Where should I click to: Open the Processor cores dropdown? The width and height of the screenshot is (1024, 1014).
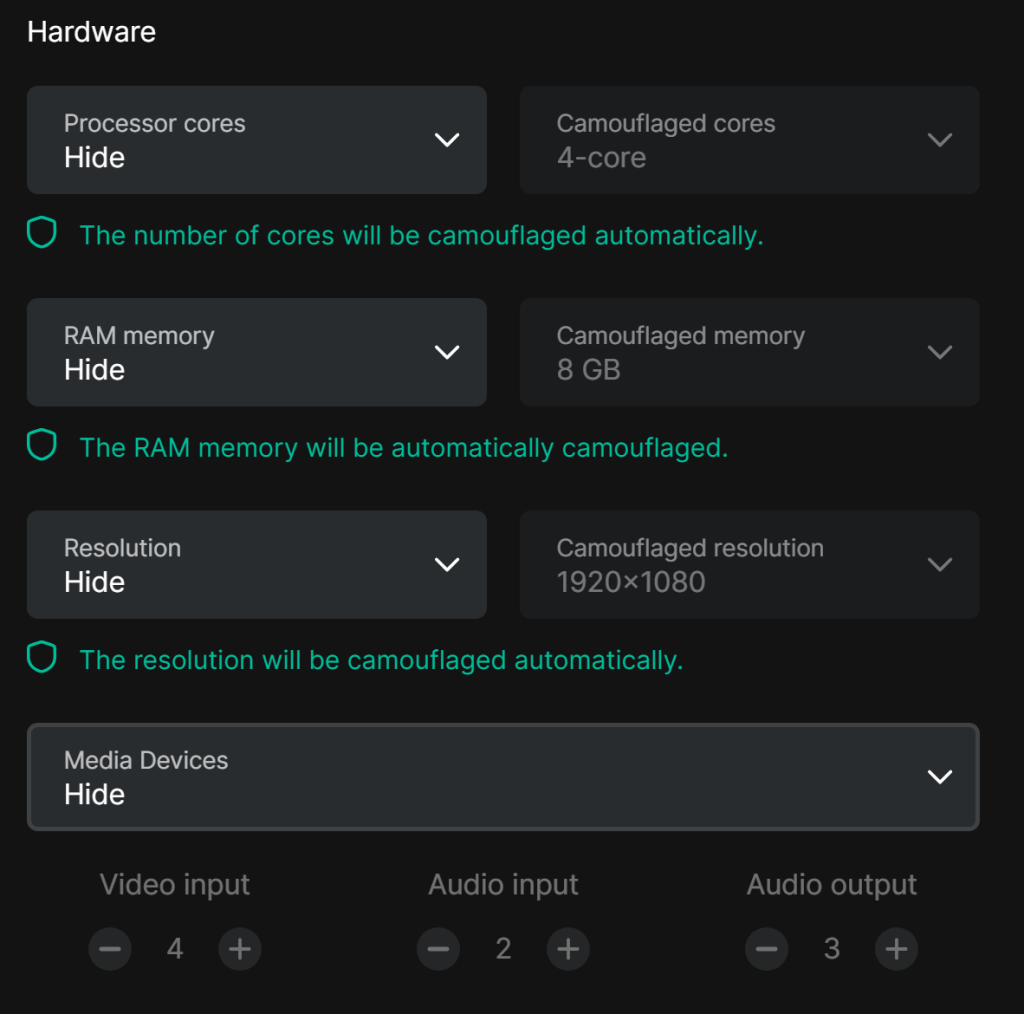(x=257, y=140)
